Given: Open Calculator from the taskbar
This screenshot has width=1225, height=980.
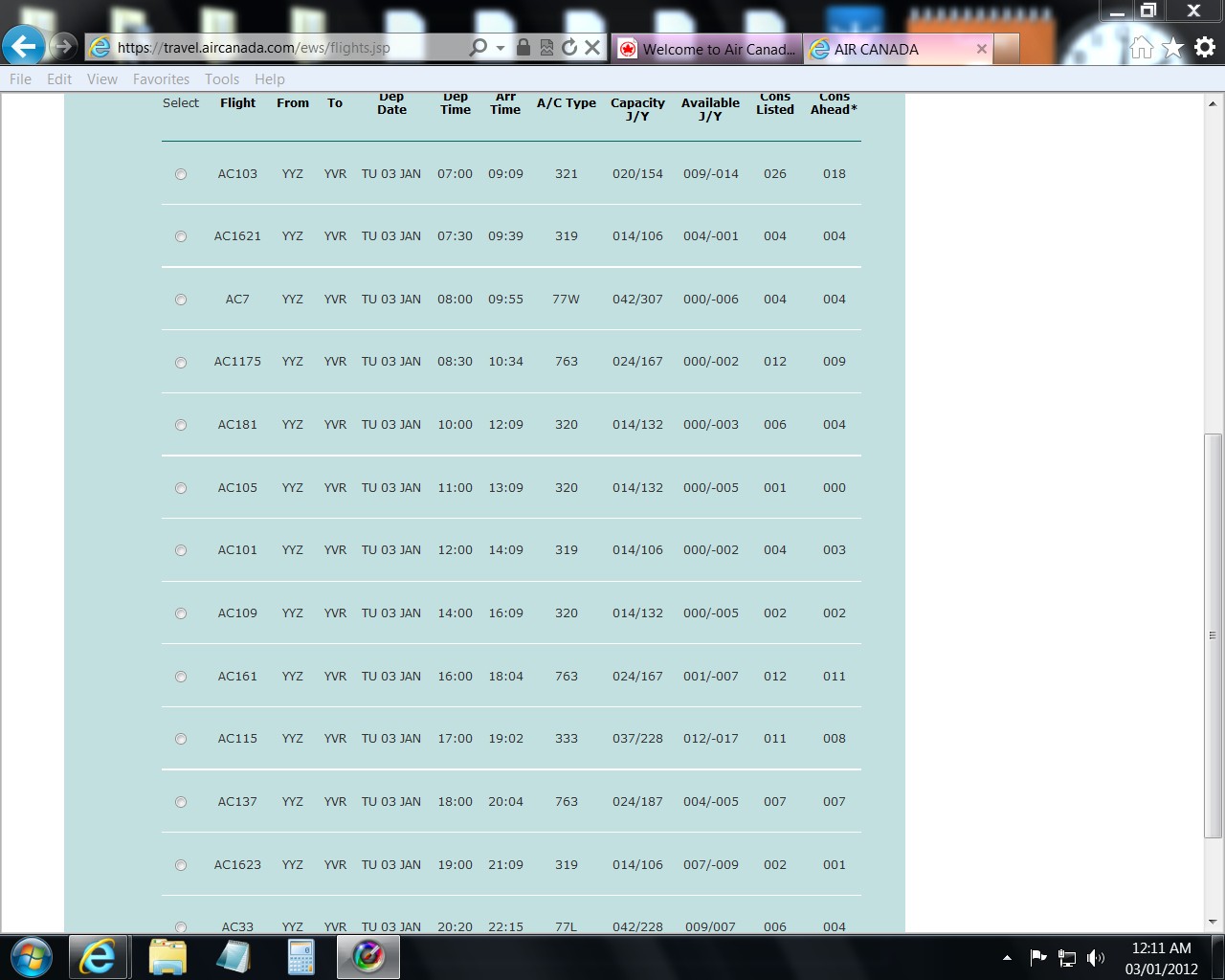Looking at the screenshot, I should (x=301, y=956).
